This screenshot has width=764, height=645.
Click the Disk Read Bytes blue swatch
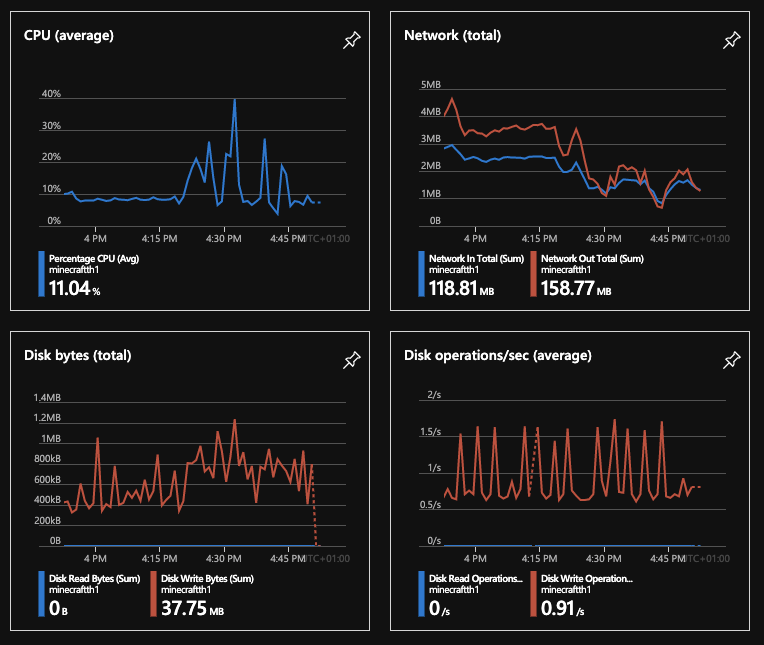41,594
